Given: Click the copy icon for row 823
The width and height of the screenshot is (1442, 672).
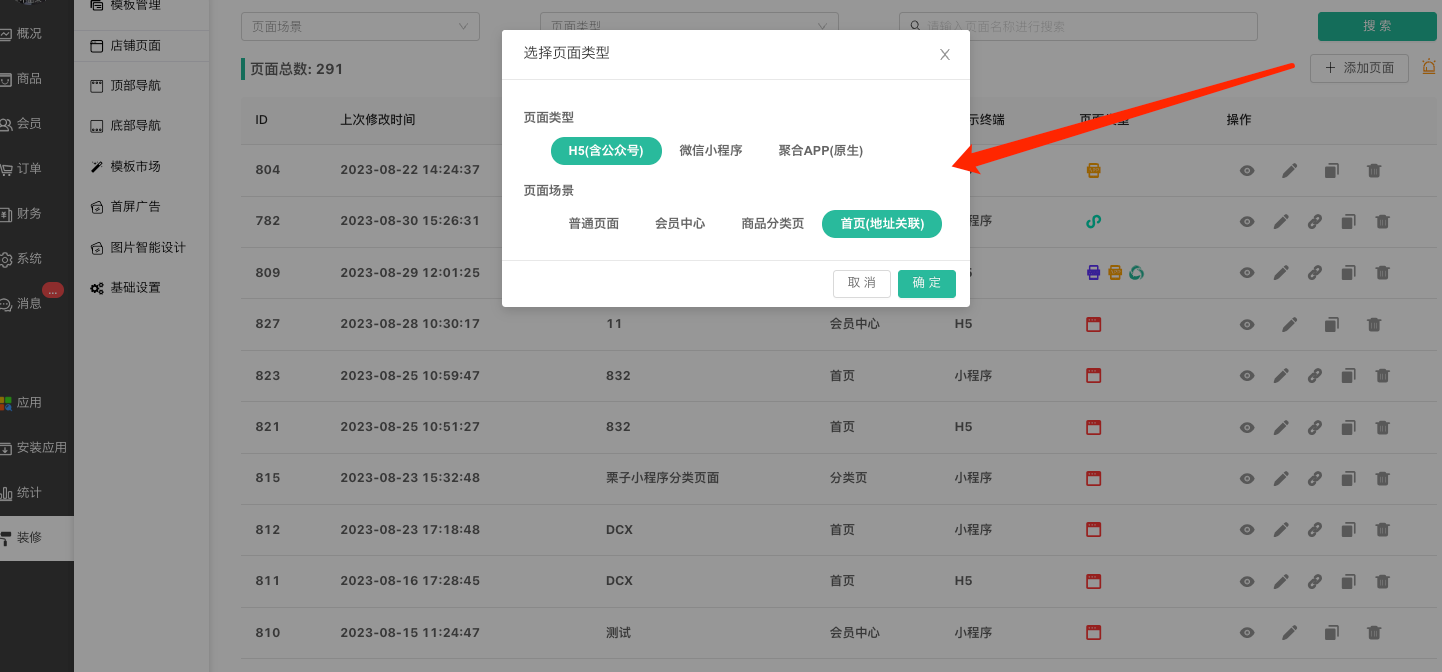Looking at the screenshot, I should pyautogui.click(x=1348, y=376).
